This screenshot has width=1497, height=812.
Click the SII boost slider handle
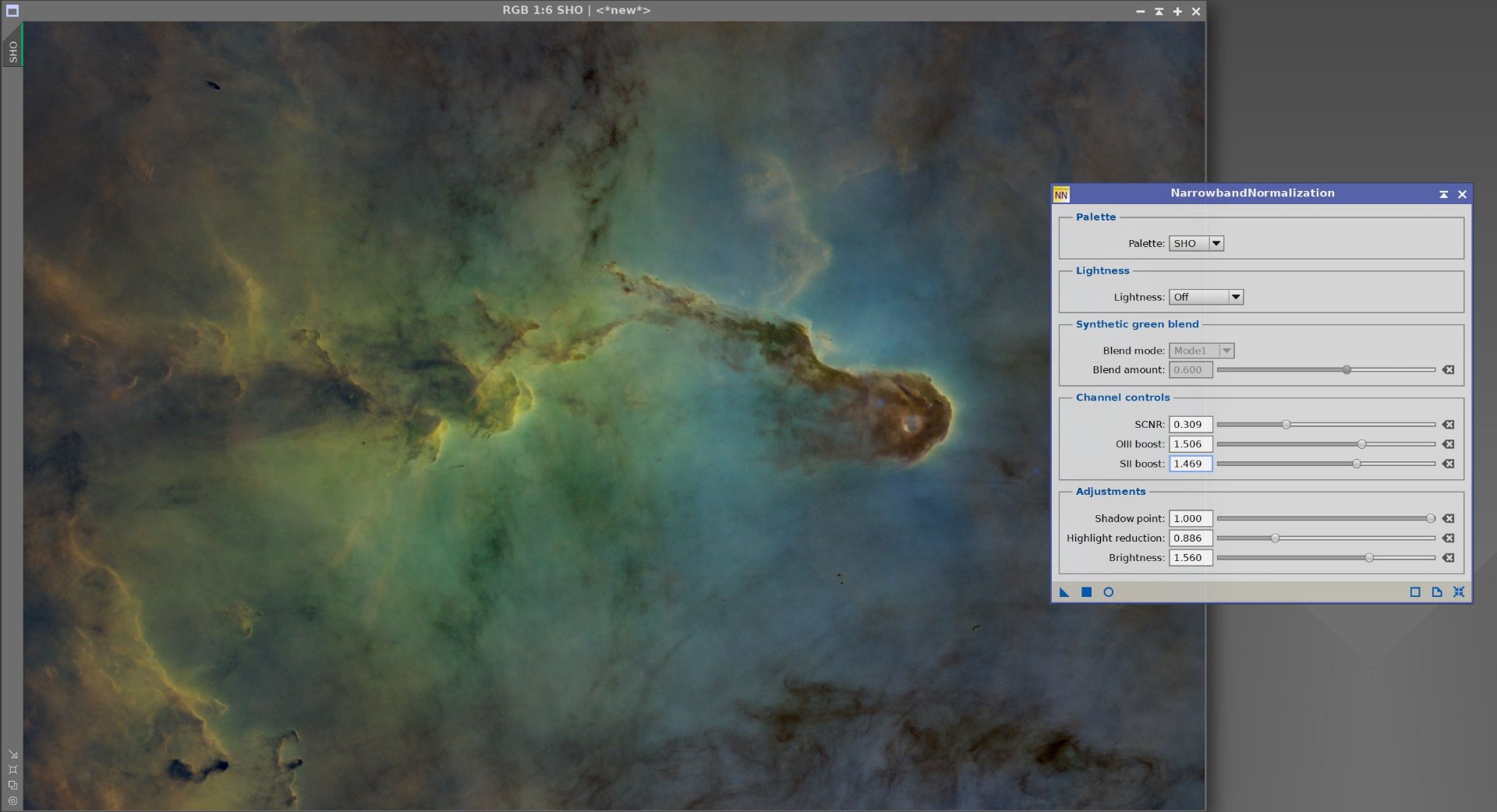[x=1357, y=464]
